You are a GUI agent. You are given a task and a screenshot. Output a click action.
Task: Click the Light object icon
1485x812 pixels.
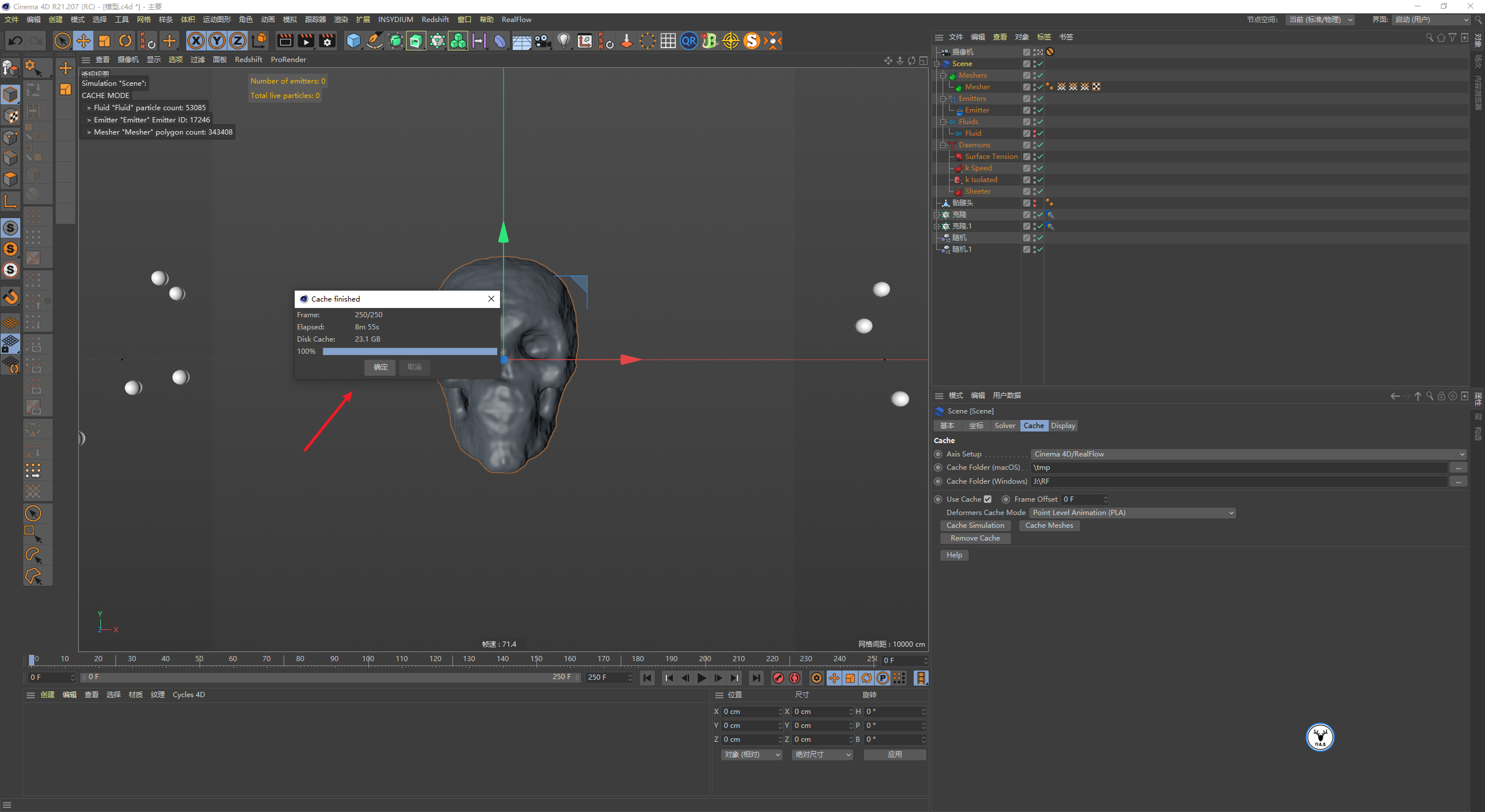pos(563,41)
